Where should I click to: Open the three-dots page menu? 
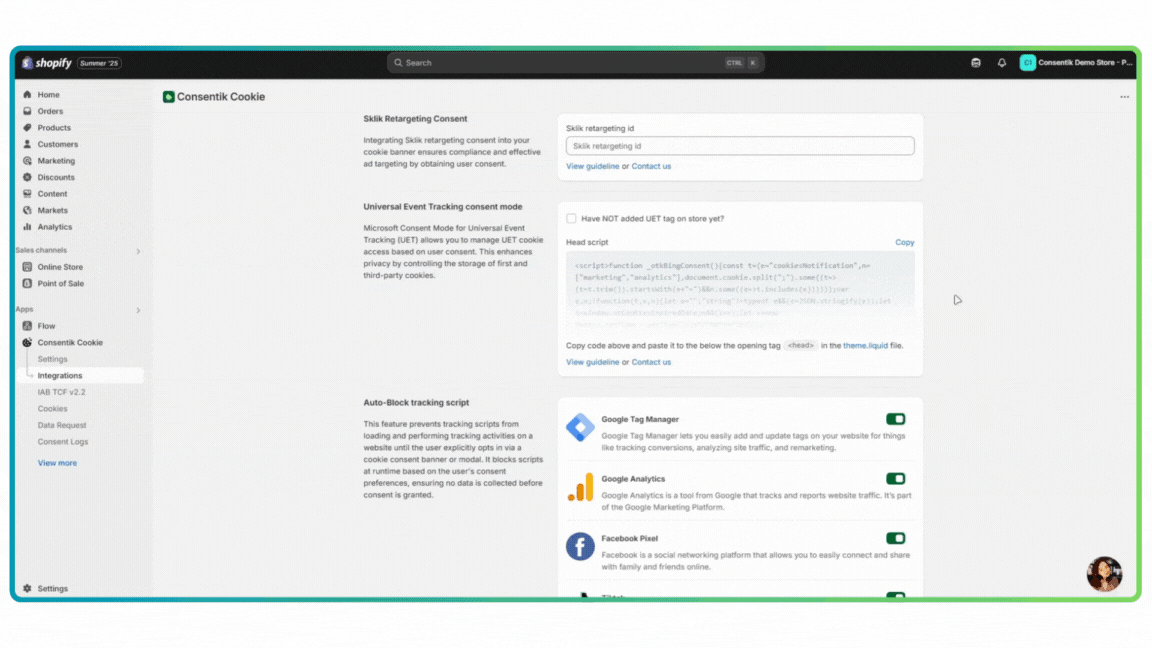[x=1124, y=97]
